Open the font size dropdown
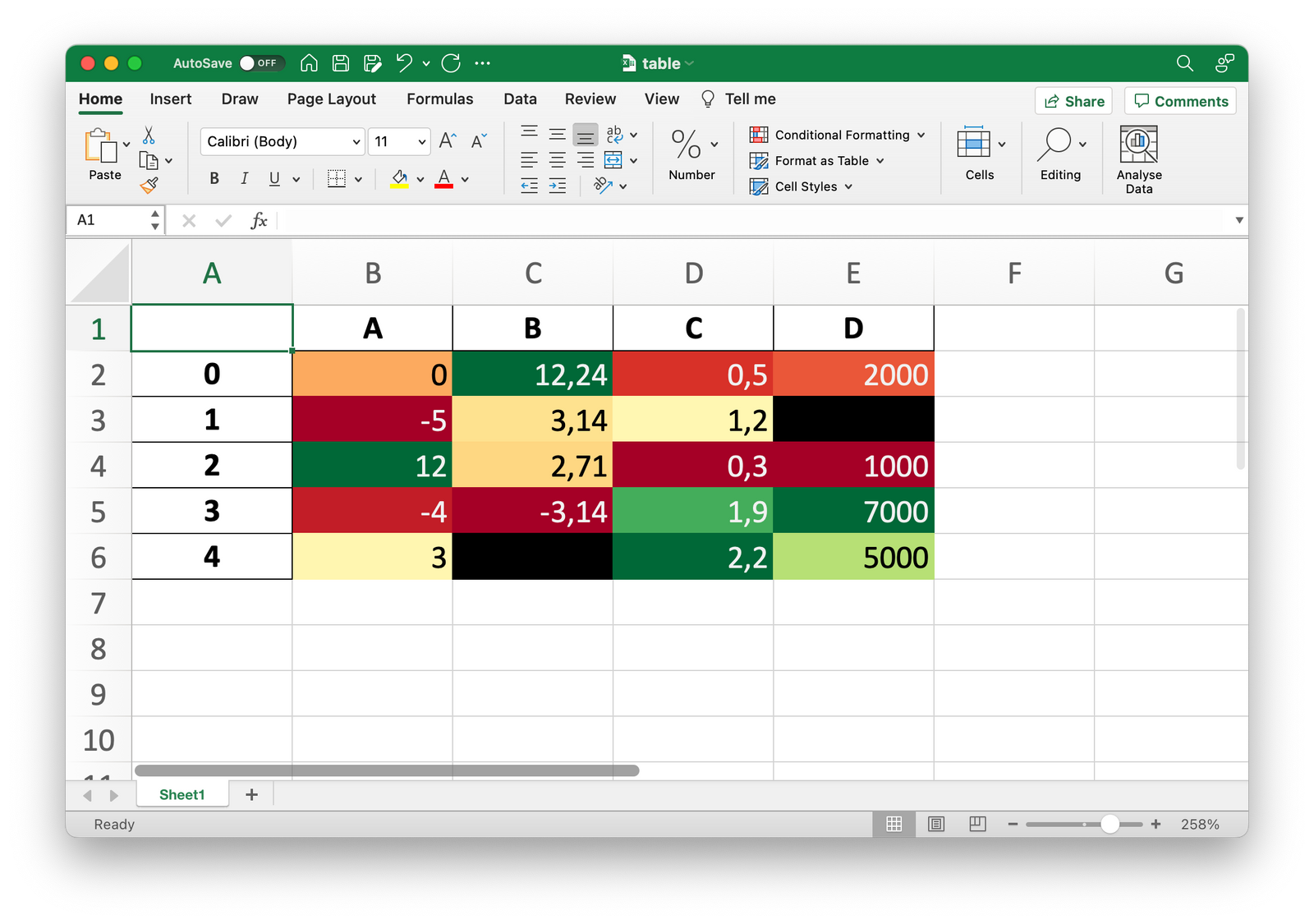1314x924 pixels. (399, 141)
